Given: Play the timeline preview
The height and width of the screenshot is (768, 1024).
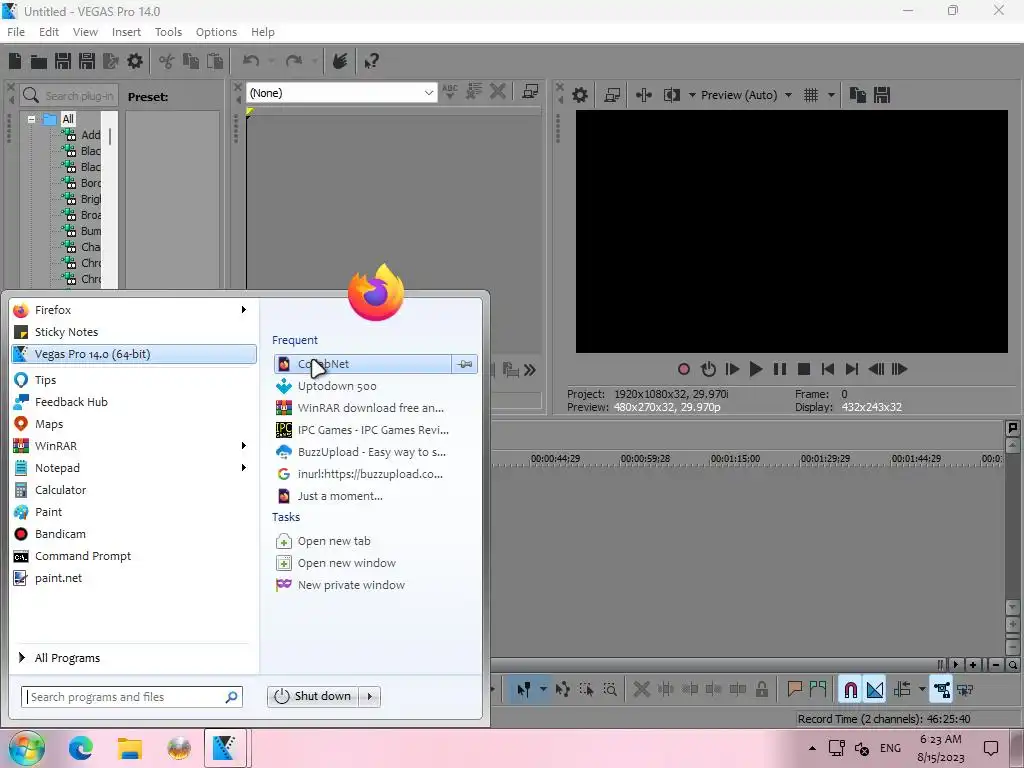Looking at the screenshot, I should click(756, 370).
